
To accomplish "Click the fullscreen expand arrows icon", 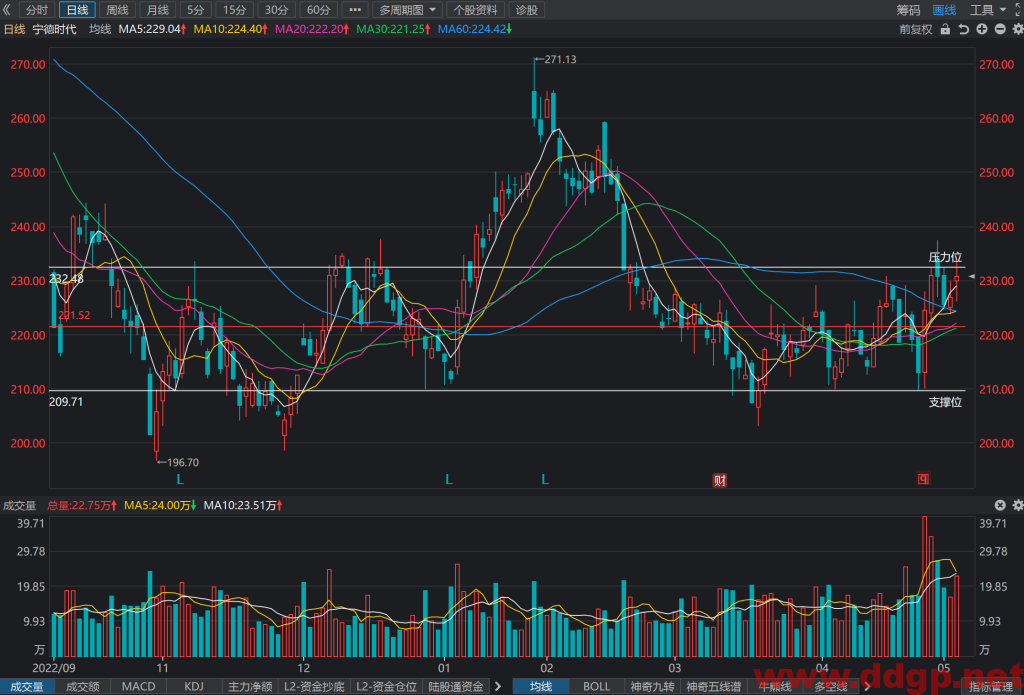I will pos(1017,10).
